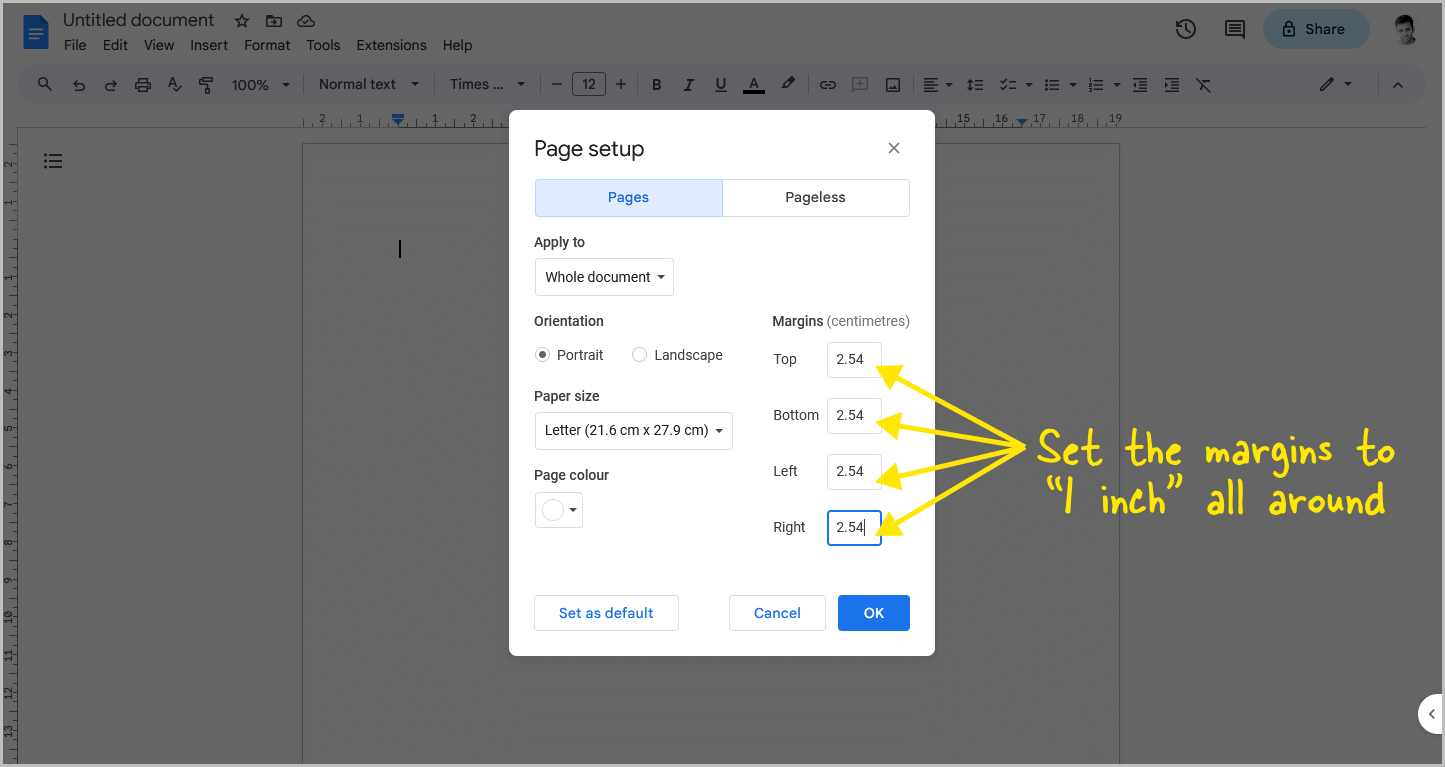The image size is (1445, 767).
Task: Click the Undo icon
Action: click(79, 84)
